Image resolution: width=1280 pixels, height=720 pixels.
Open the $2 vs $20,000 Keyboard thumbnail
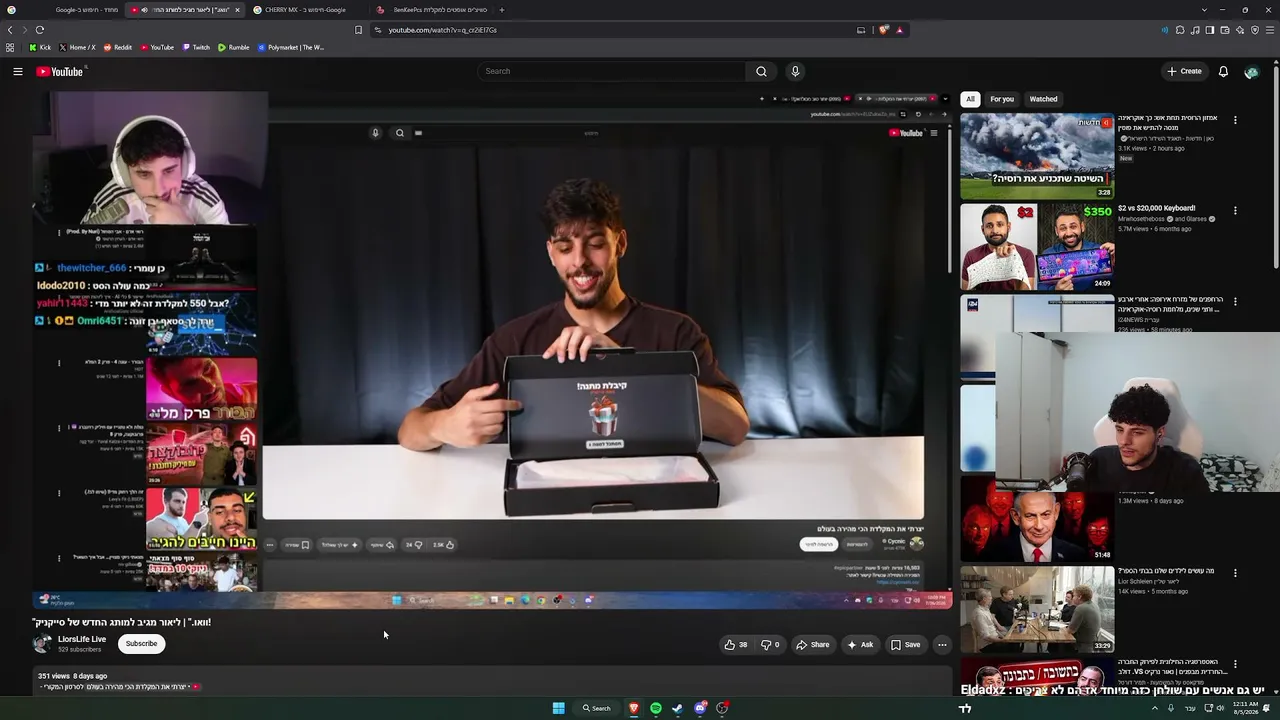point(1037,247)
